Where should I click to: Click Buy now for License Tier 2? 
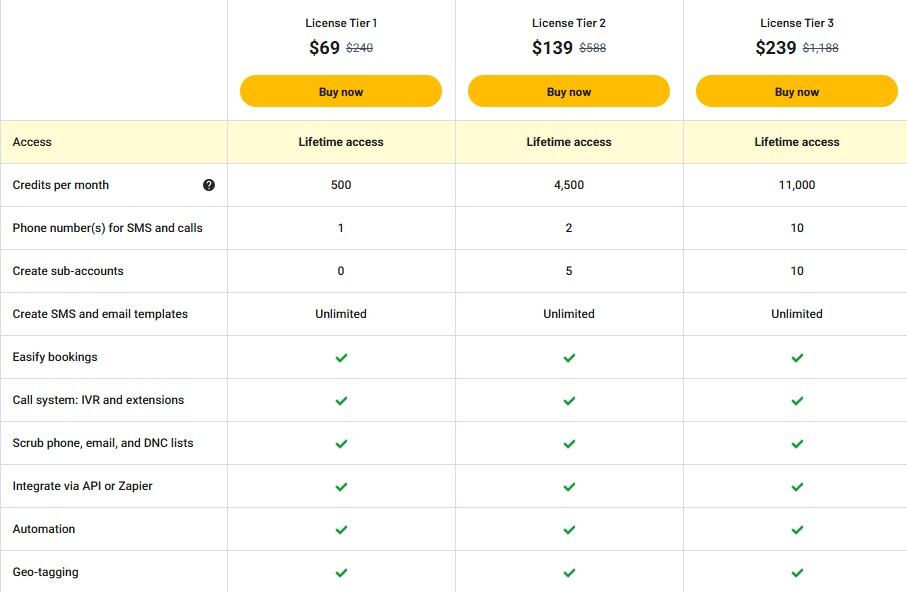click(569, 91)
